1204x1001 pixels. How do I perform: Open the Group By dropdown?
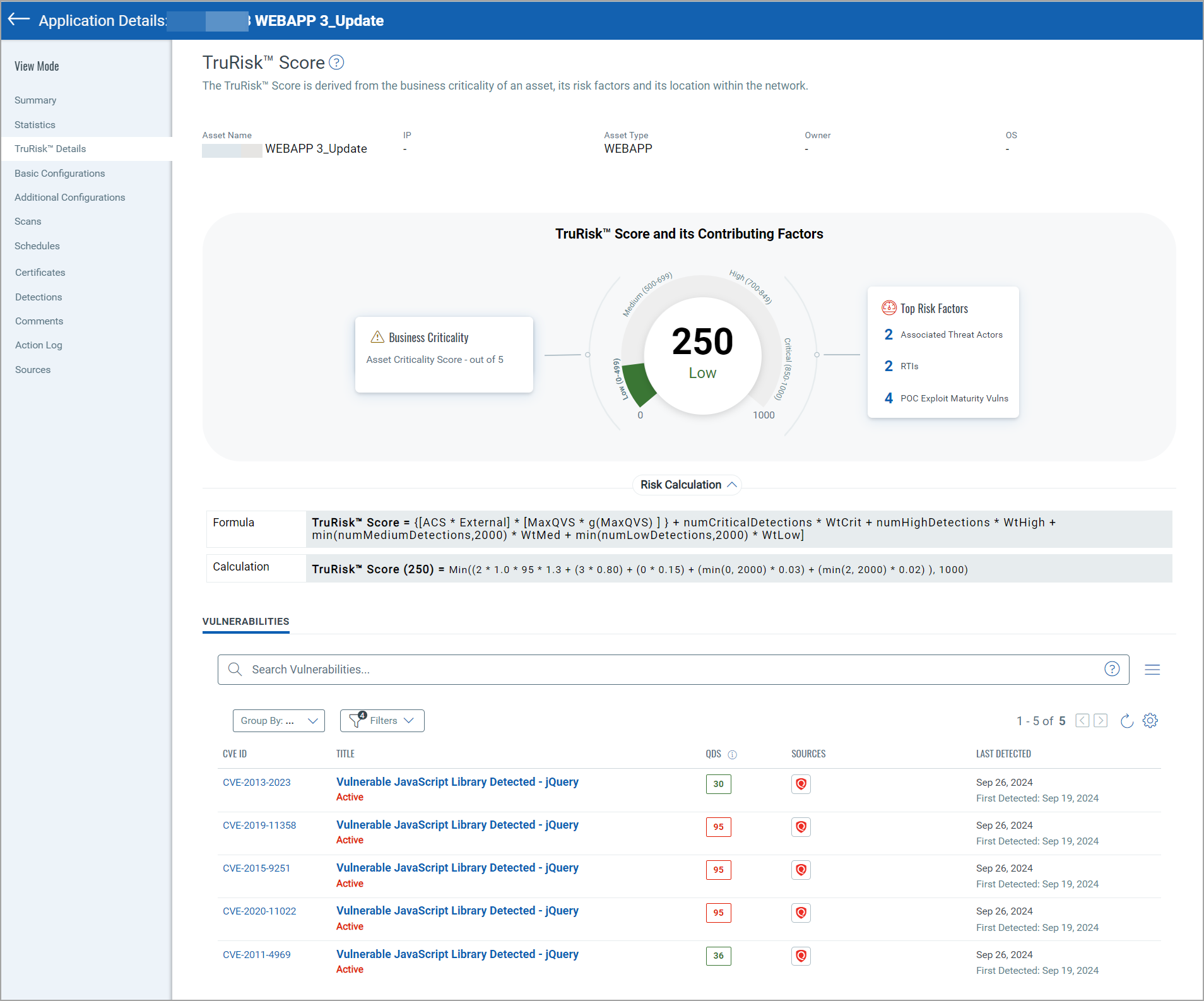coord(278,721)
